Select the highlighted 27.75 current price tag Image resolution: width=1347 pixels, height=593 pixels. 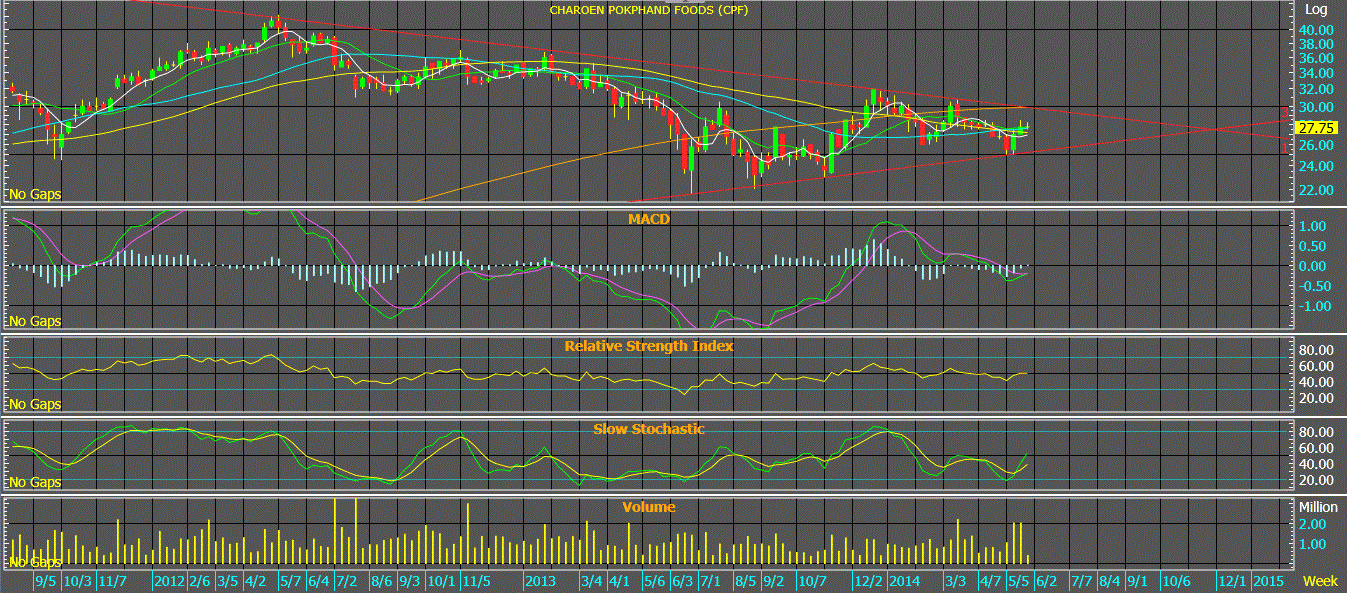pyautogui.click(x=1314, y=128)
